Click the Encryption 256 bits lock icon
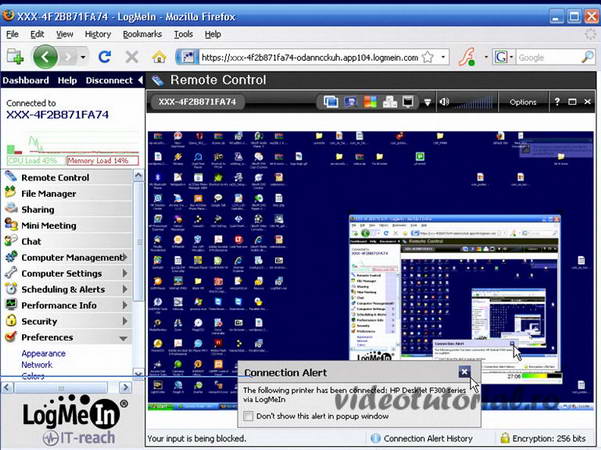601x450 pixels. [504, 438]
